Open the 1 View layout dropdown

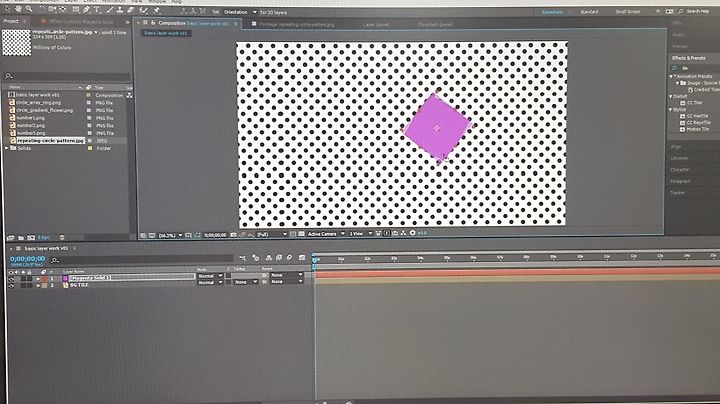click(361, 234)
